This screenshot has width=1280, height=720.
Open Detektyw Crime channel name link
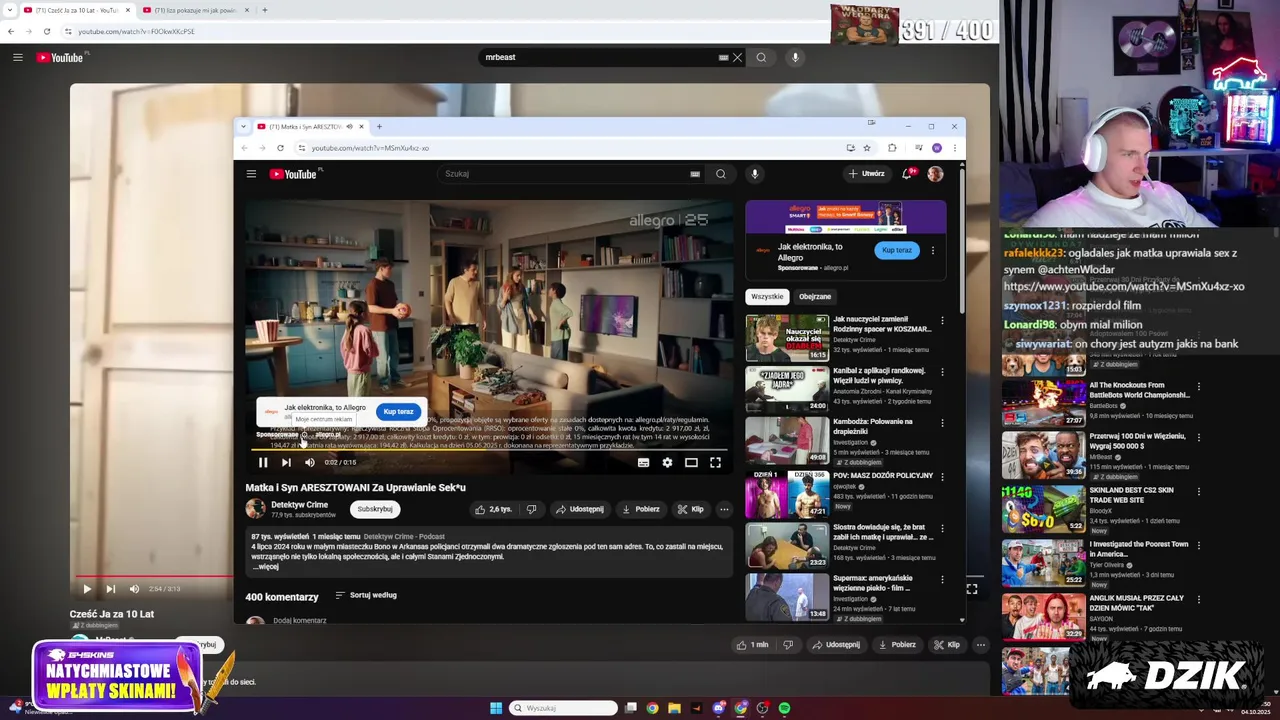pyautogui.click(x=299, y=505)
